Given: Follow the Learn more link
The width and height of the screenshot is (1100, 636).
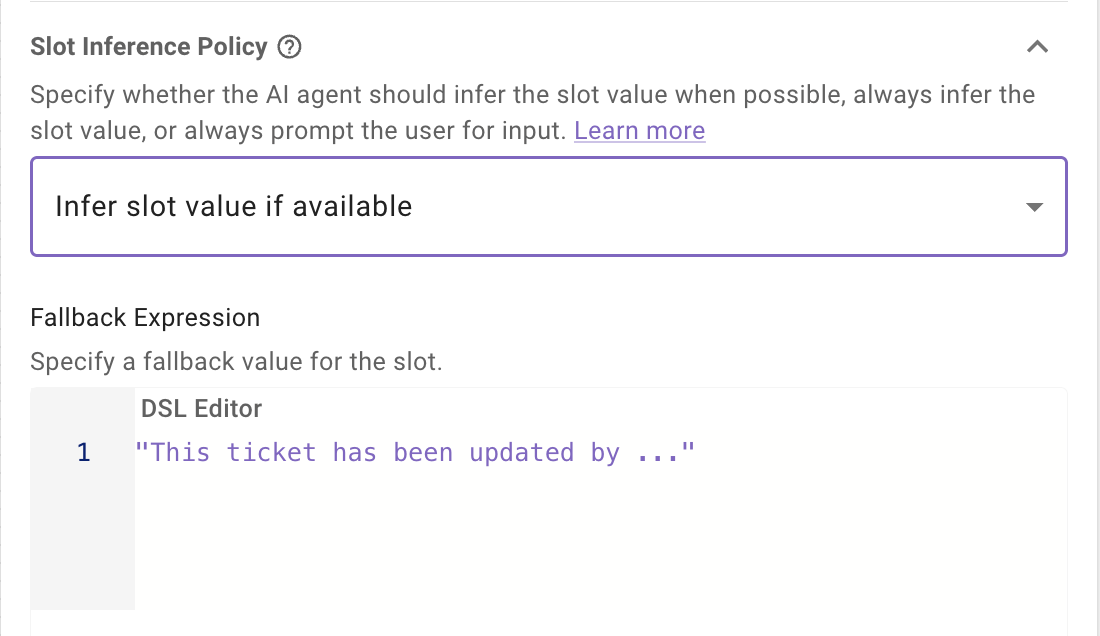Looking at the screenshot, I should [x=639, y=130].
